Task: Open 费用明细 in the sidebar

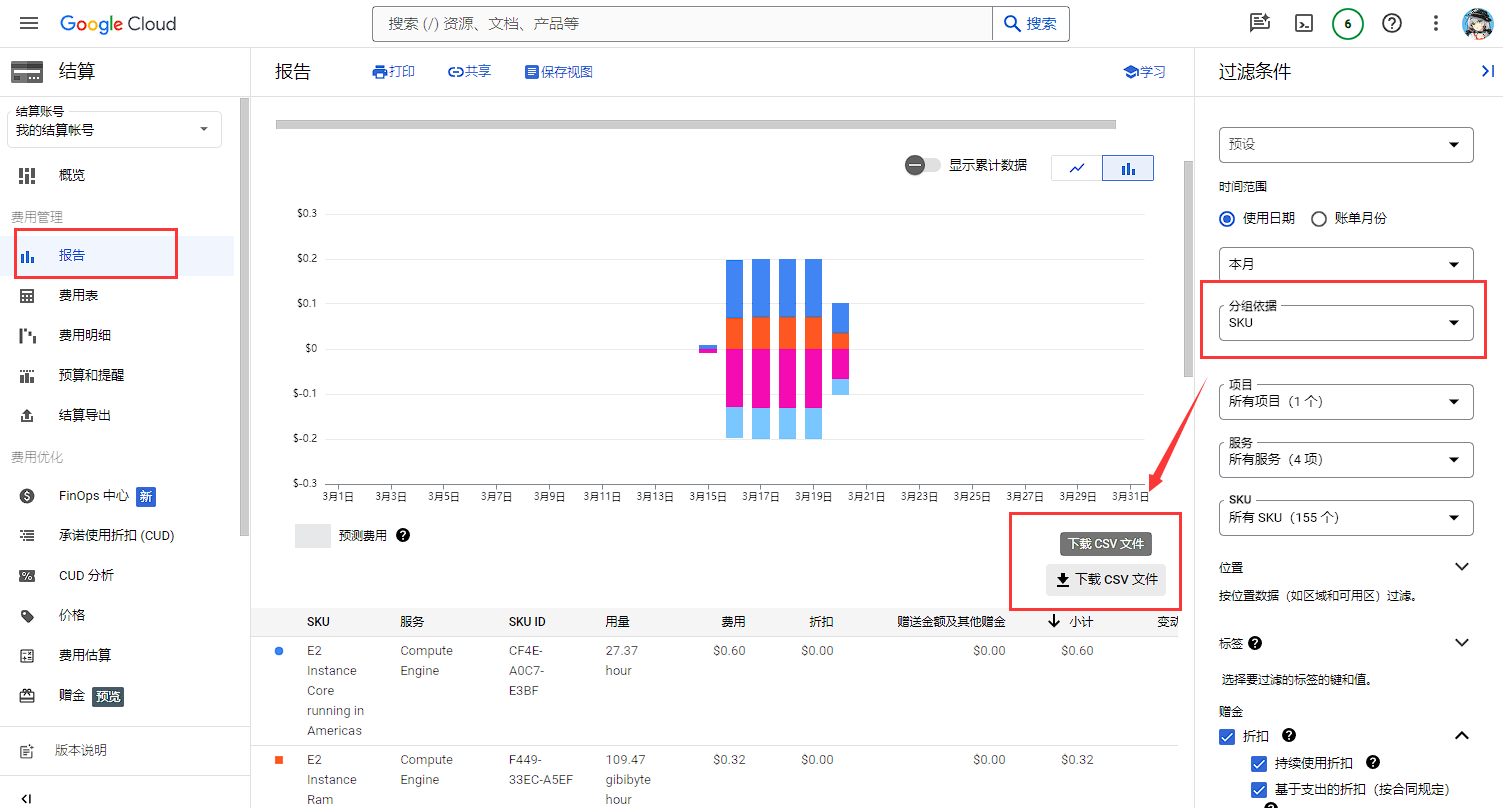Action: point(117,335)
